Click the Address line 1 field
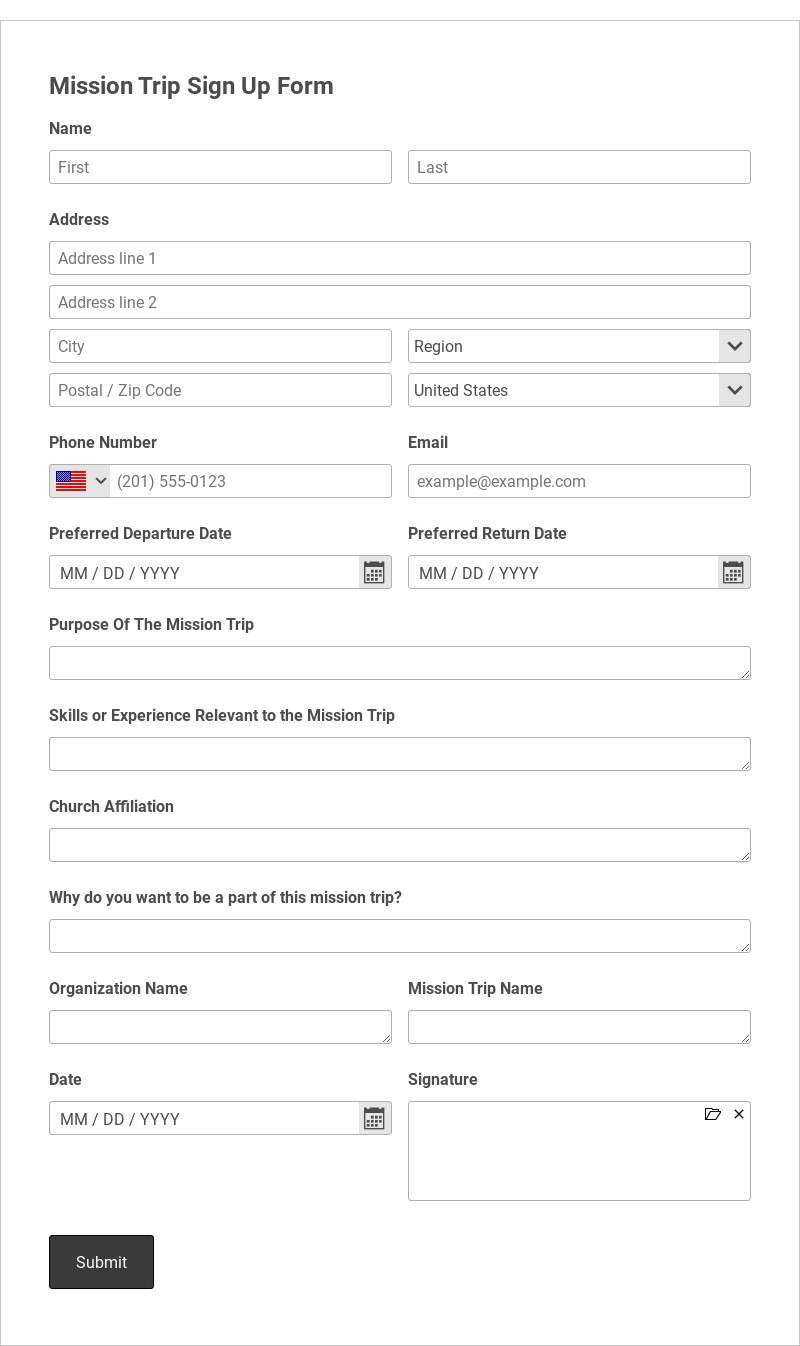 tap(400, 258)
